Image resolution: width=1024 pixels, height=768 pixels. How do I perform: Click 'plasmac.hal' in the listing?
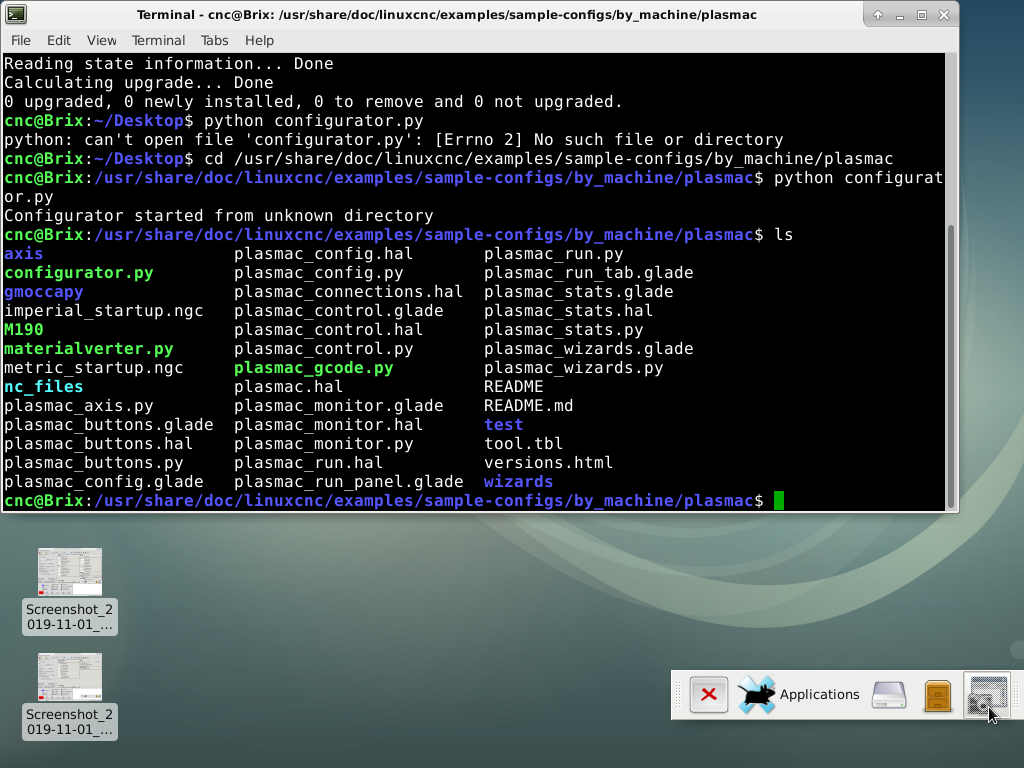click(289, 387)
